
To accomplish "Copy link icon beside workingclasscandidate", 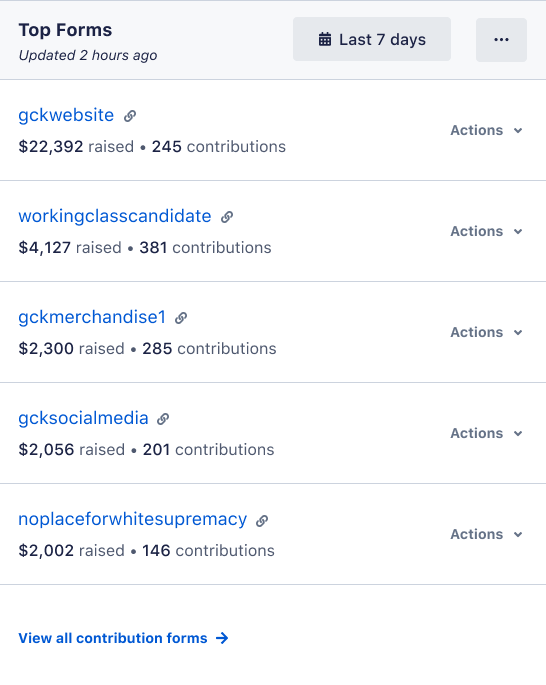I will point(227,217).
